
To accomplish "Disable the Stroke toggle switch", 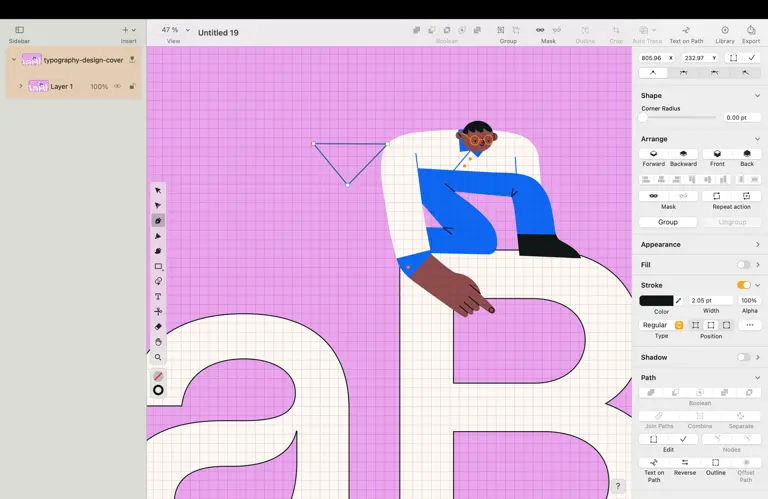I will pos(744,285).
